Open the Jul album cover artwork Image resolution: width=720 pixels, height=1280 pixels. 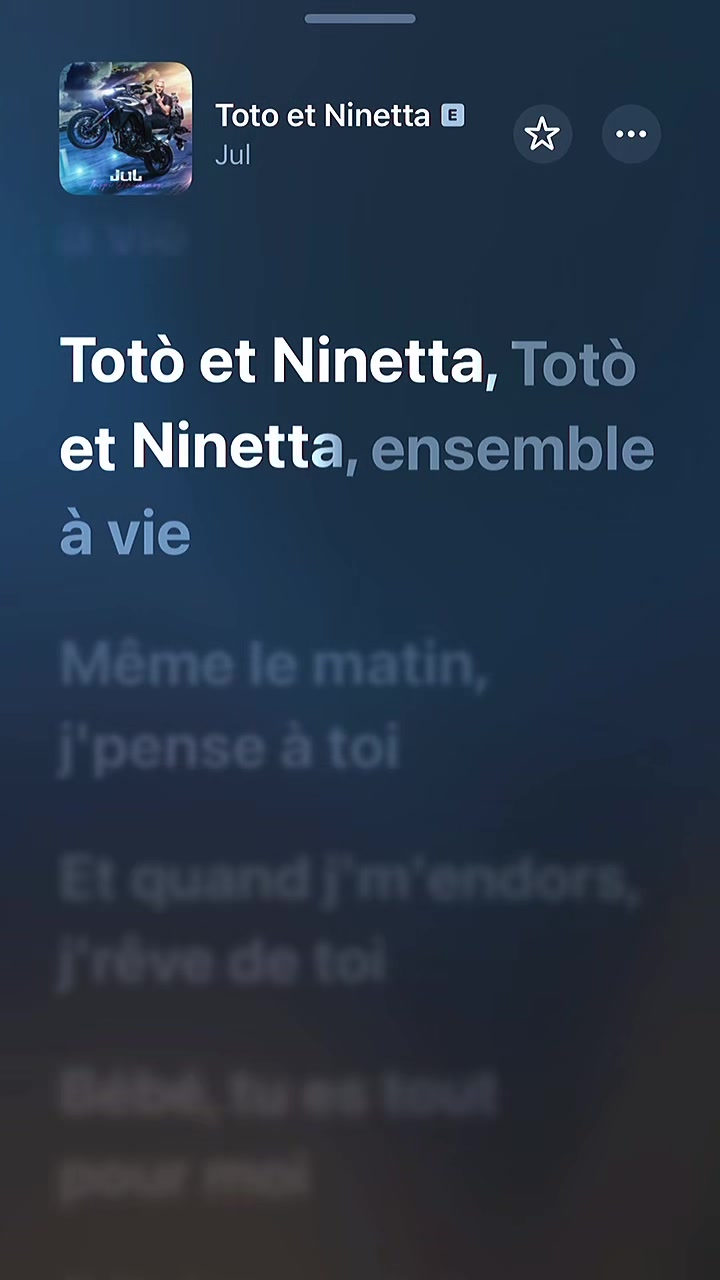click(126, 128)
